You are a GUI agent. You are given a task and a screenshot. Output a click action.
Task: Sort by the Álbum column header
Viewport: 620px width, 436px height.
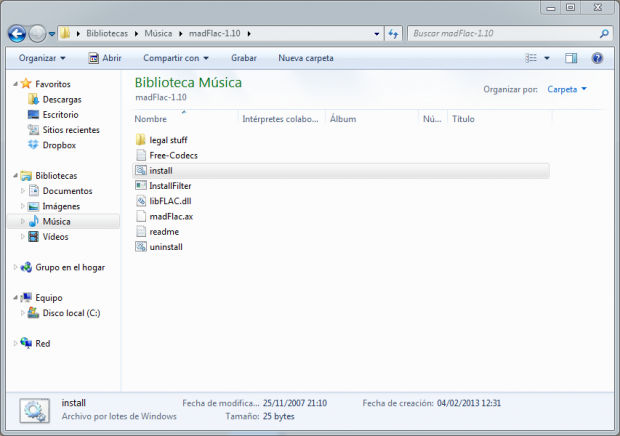372,119
